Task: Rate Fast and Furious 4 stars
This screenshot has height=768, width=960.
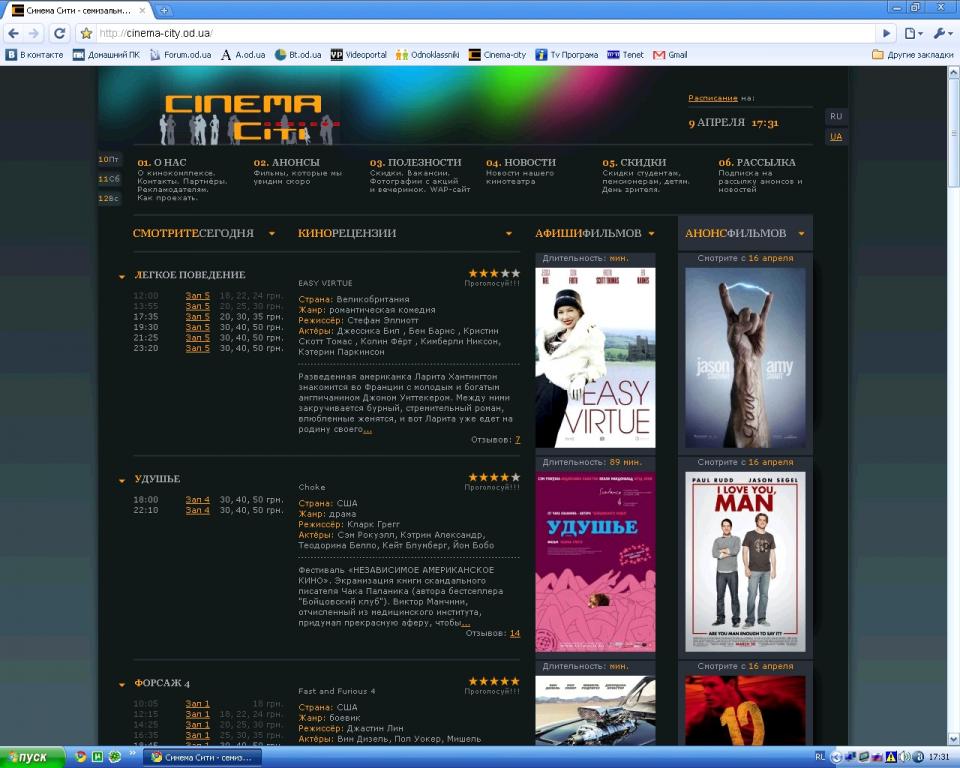Action: tap(494, 681)
